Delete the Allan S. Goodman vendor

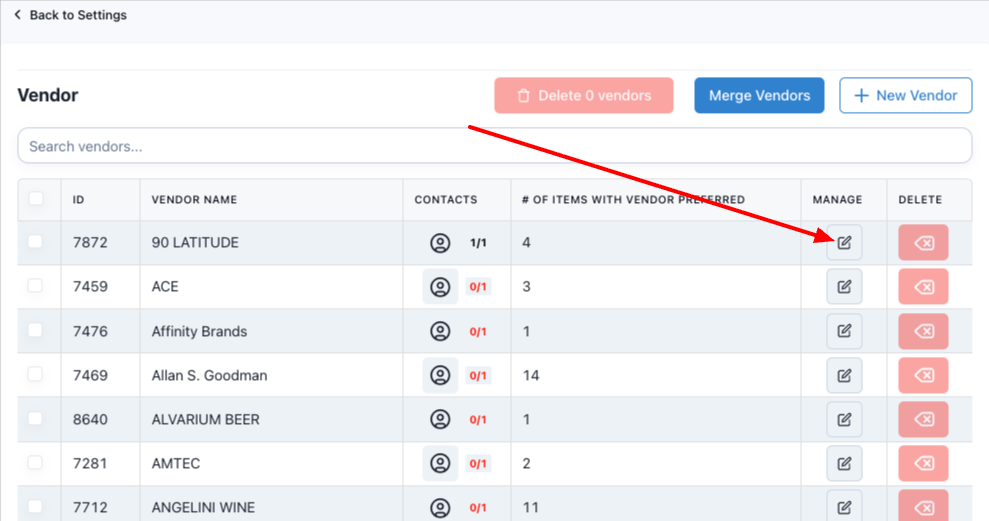point(923,375)
